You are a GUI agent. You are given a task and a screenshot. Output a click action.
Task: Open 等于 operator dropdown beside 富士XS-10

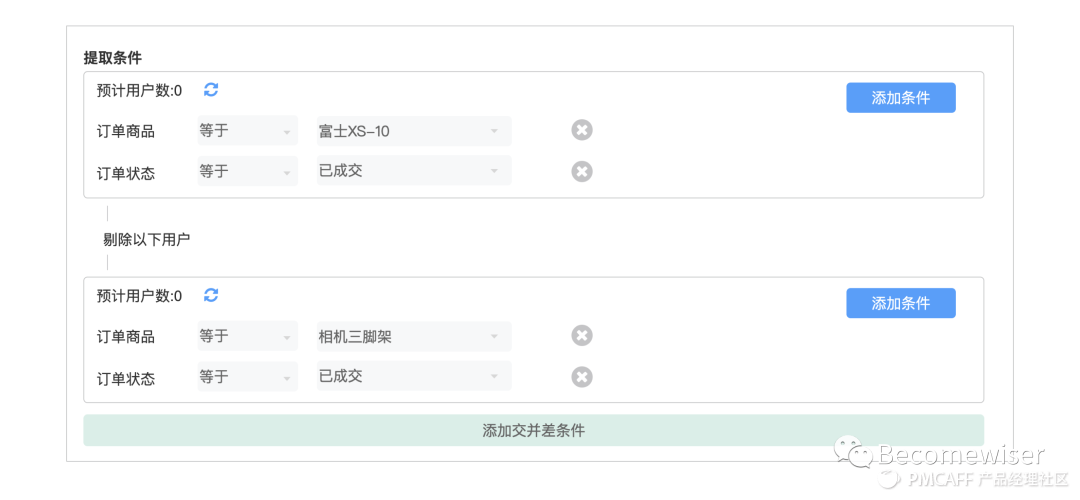point(247,131)
